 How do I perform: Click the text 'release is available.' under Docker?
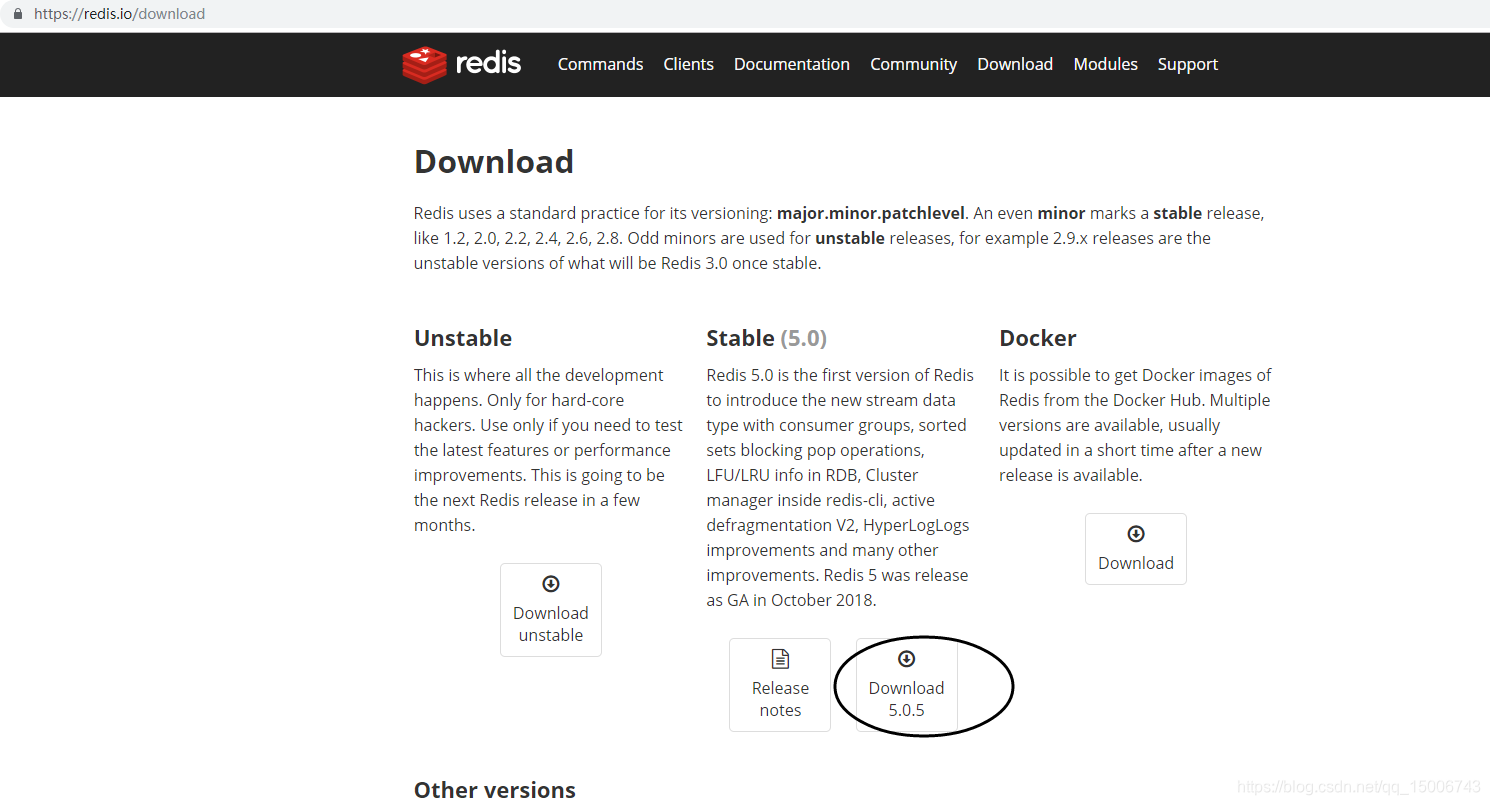tap(1070, 475)
